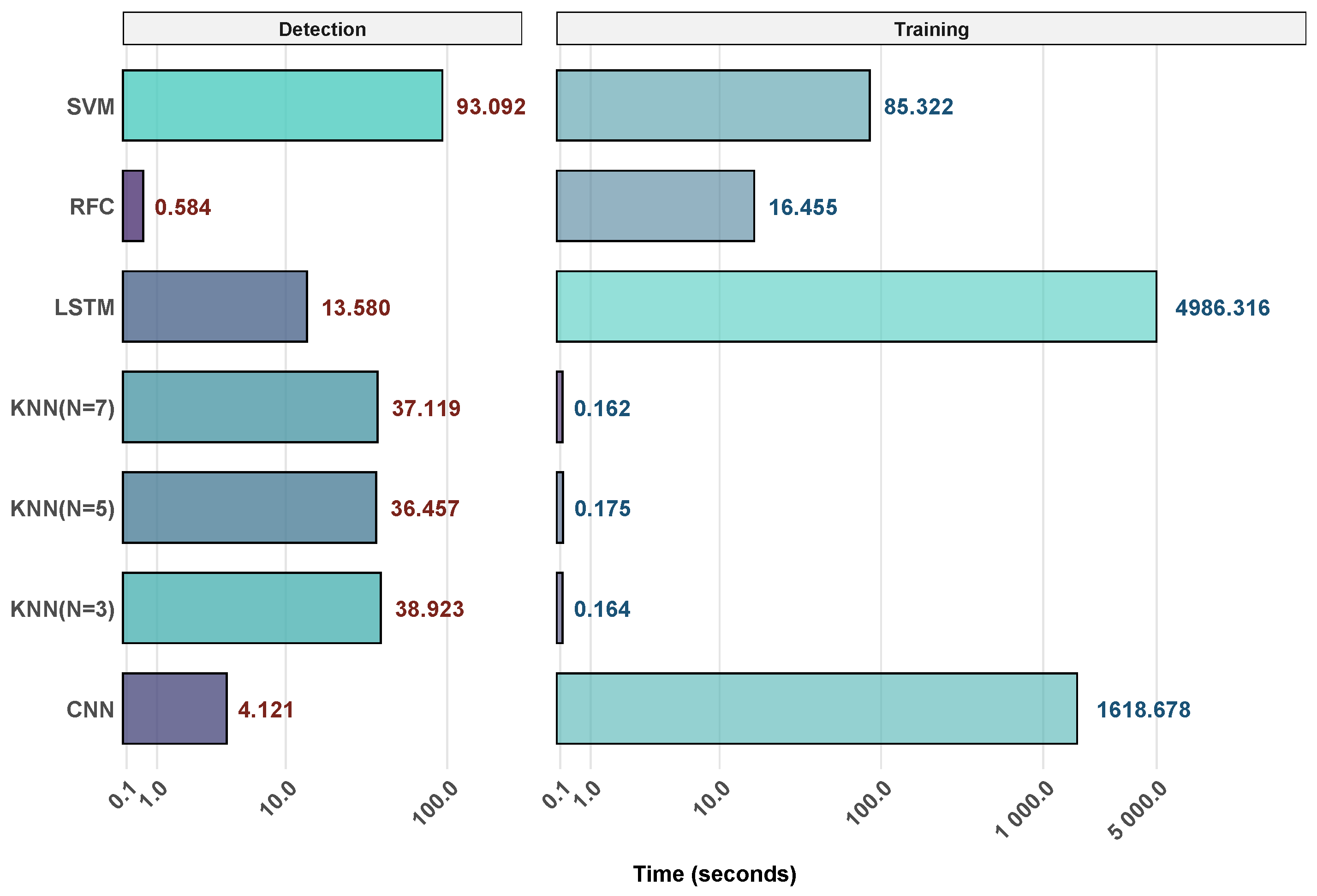Click the Training panel header
Screen dimensions: 1317x896
pos(931,28)
